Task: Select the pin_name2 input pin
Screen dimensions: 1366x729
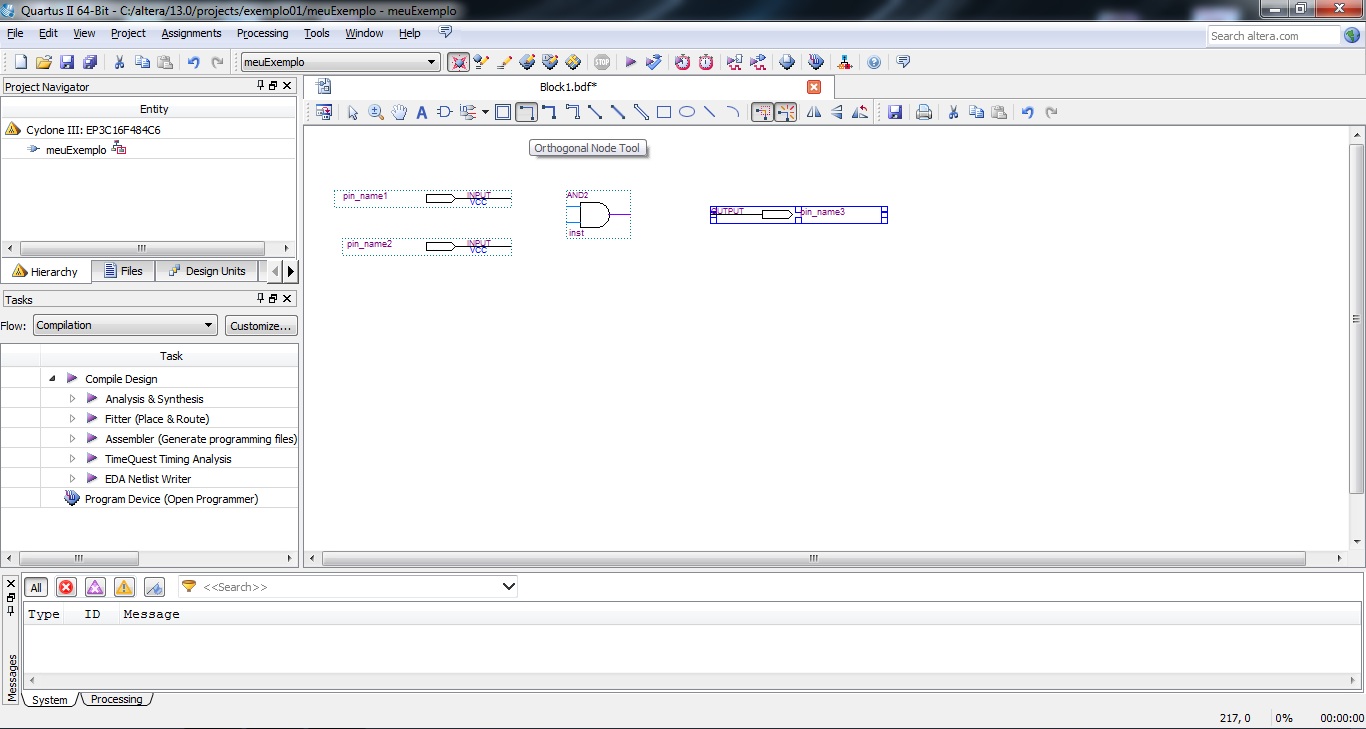Action: [427, 246]
